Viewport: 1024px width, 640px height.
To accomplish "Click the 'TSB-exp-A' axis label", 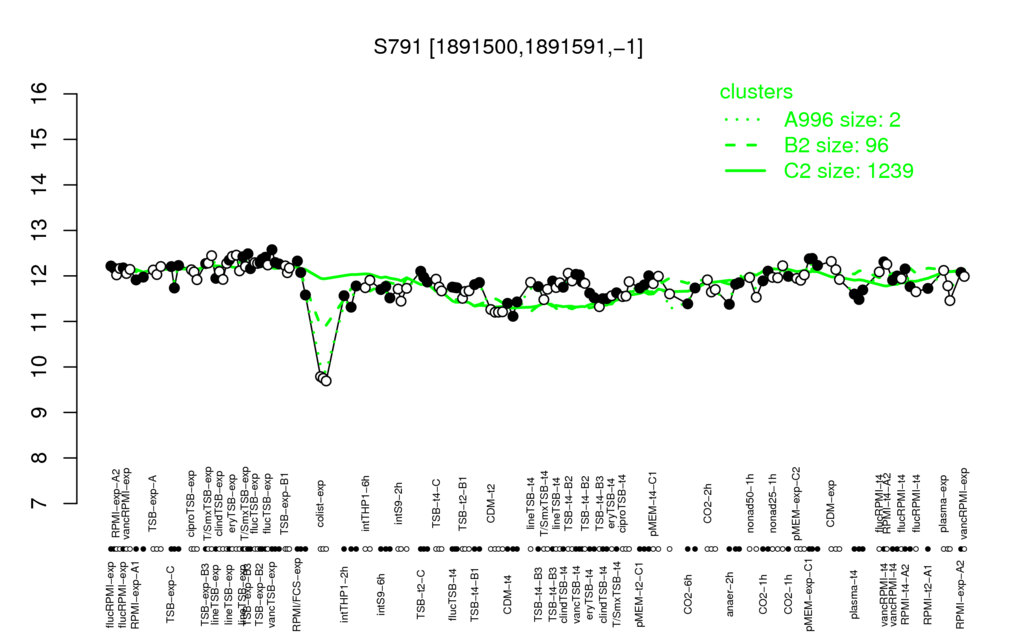I will pyautogui.click(x=153, y=505).
